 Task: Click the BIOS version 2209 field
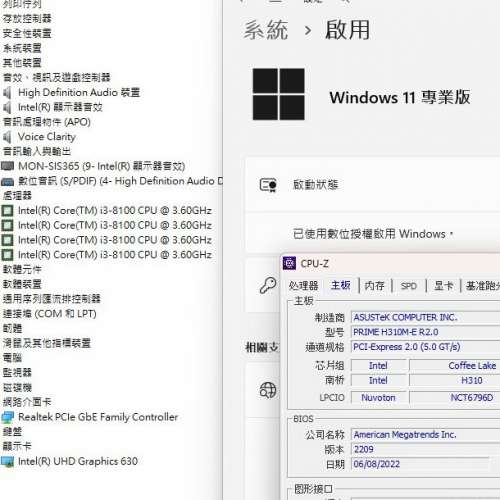[426, 449]
